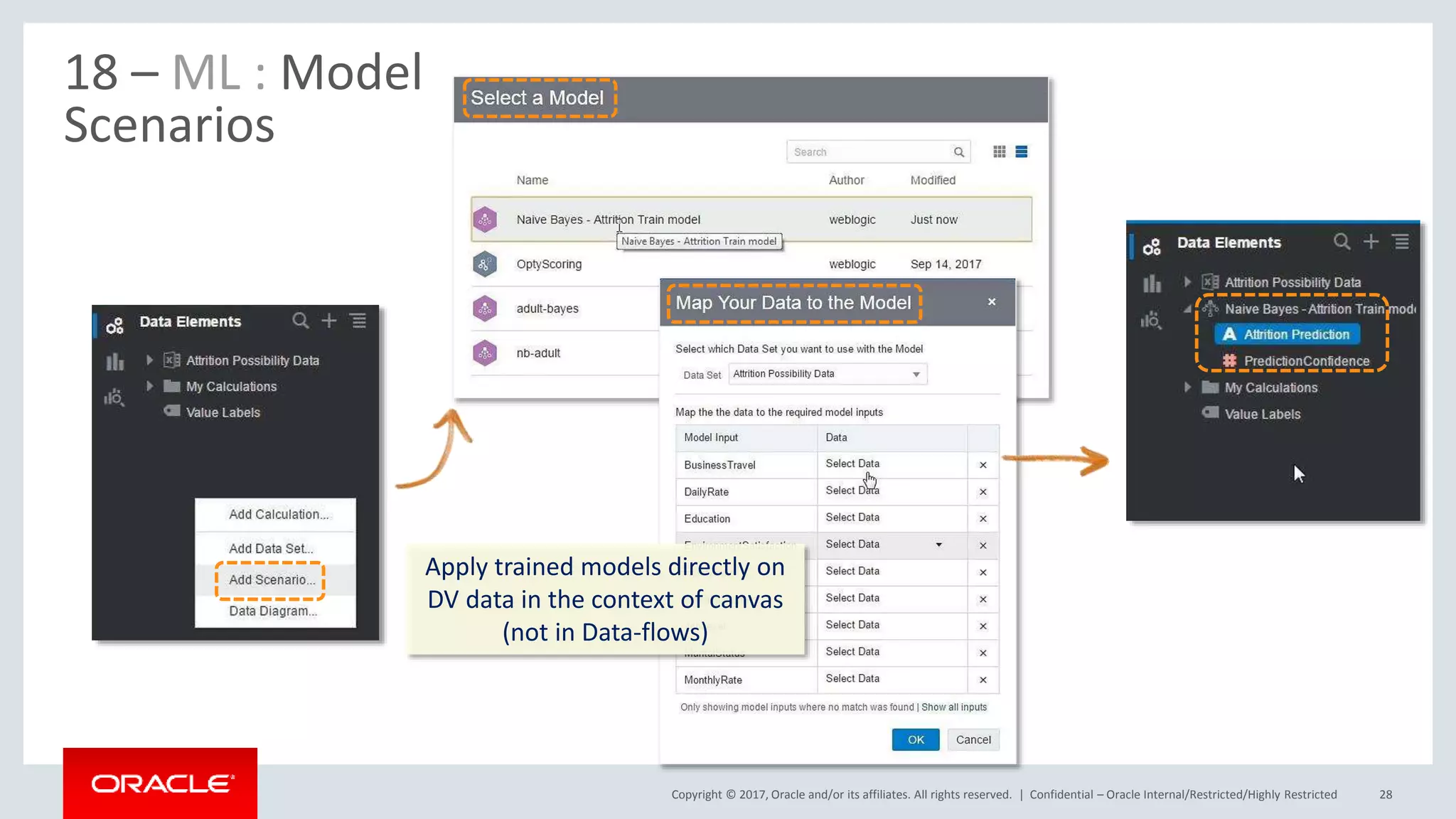
Task: Click Cancel in Map Your Data dialog
Action: point(973,739)
